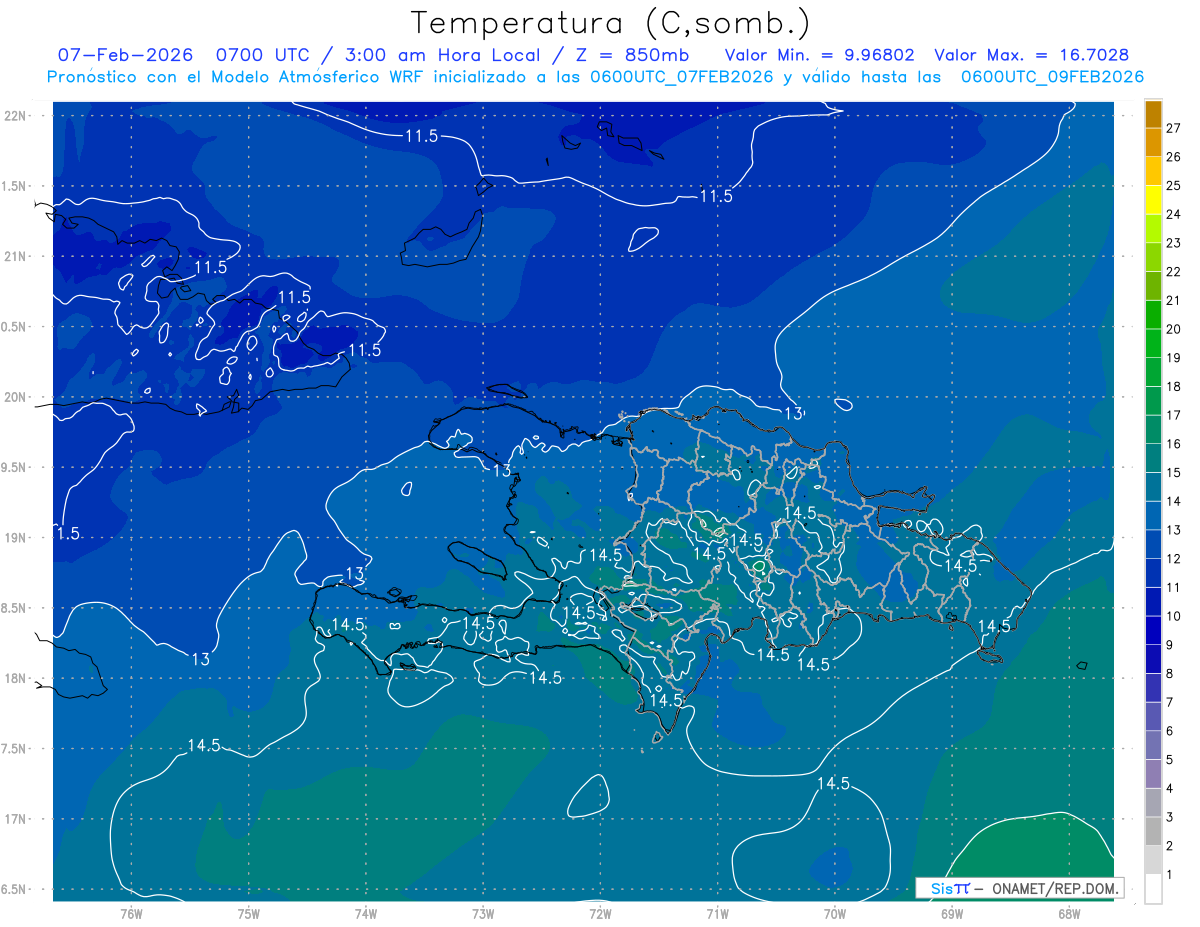
Task: Click the "72W" longitude label
Action: pos(600,915)
